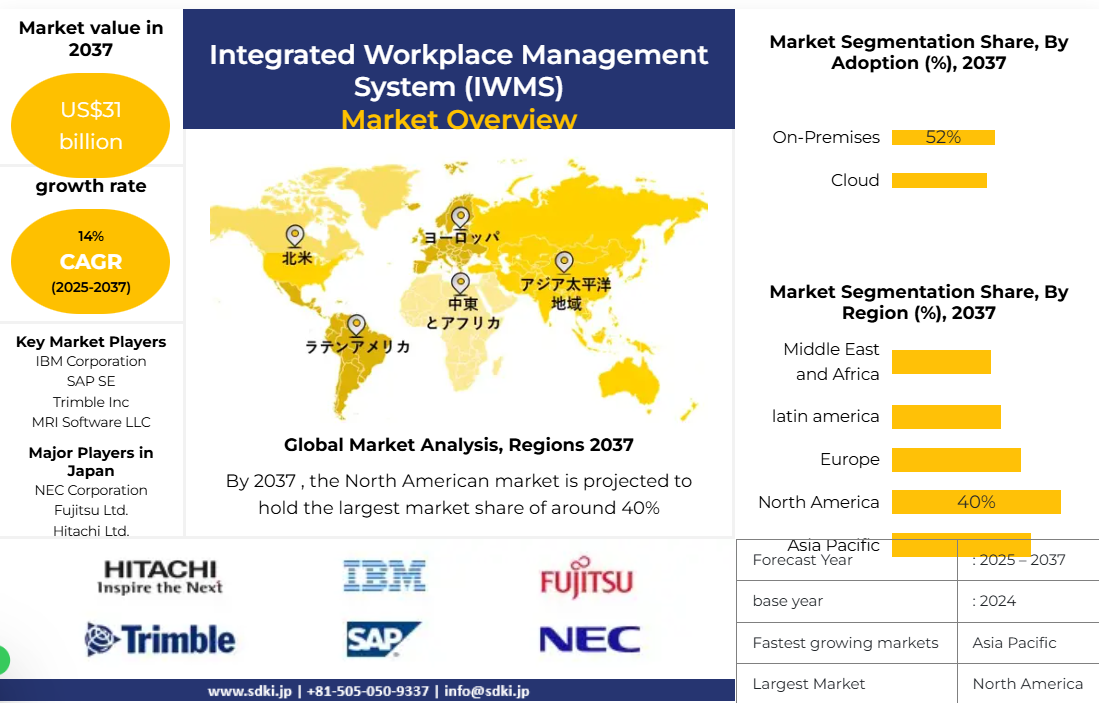Click the Trimble logo
The height and width of the screenshot is (703, 1099).
click(160, 639)
